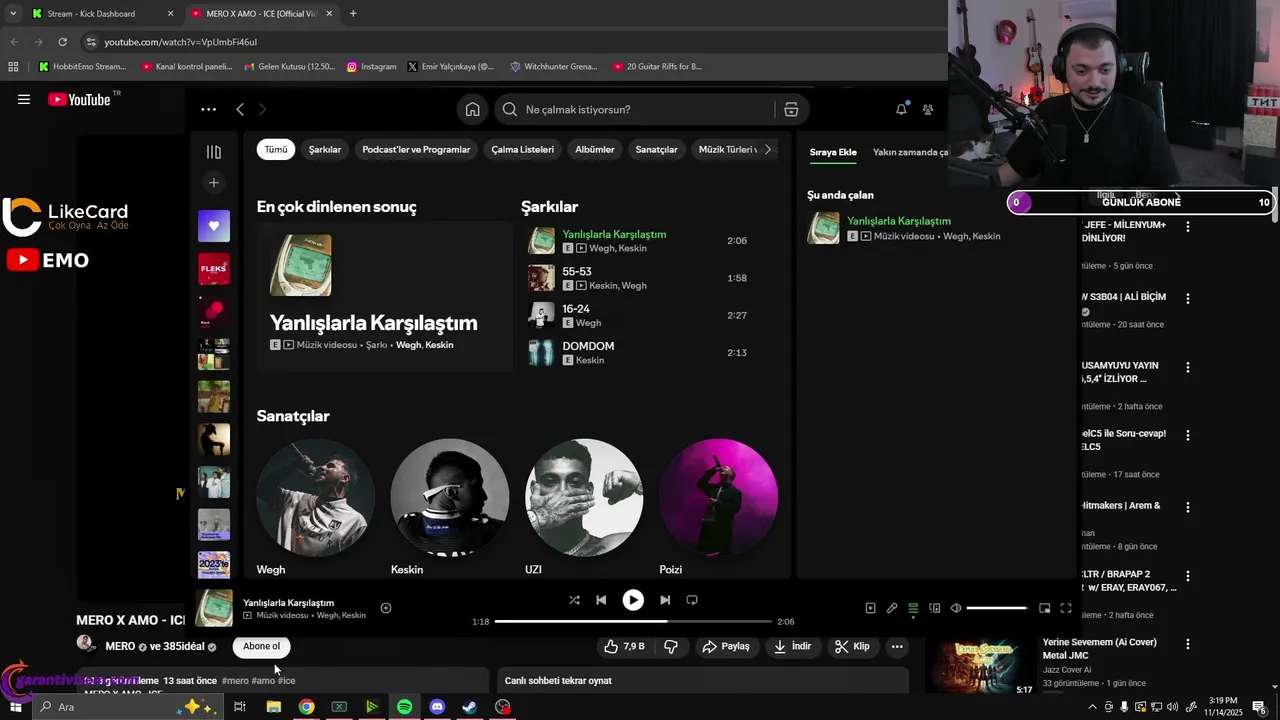
Task: Click Canlı sohbeti tekrar oynat
Action: point(558,681)
